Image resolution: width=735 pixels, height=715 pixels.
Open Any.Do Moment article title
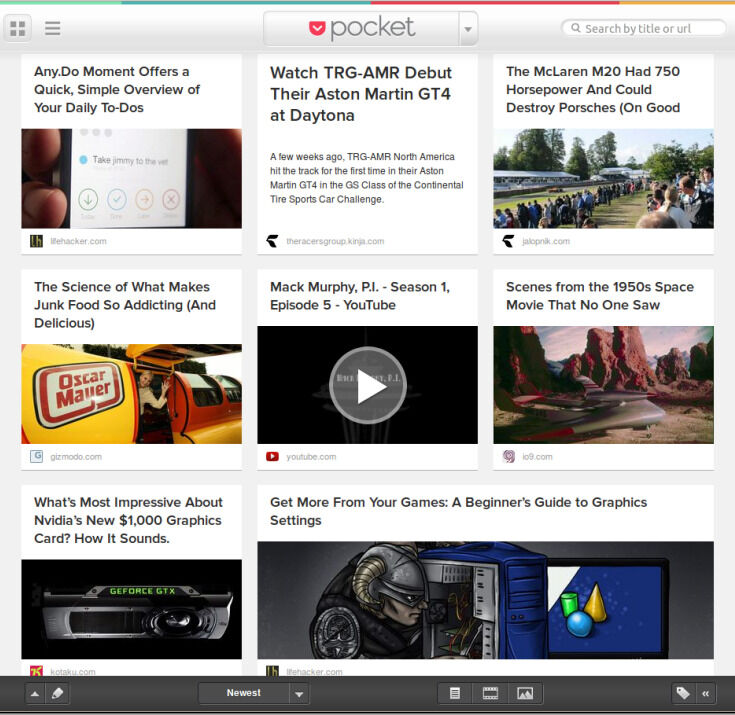point(117,90)
